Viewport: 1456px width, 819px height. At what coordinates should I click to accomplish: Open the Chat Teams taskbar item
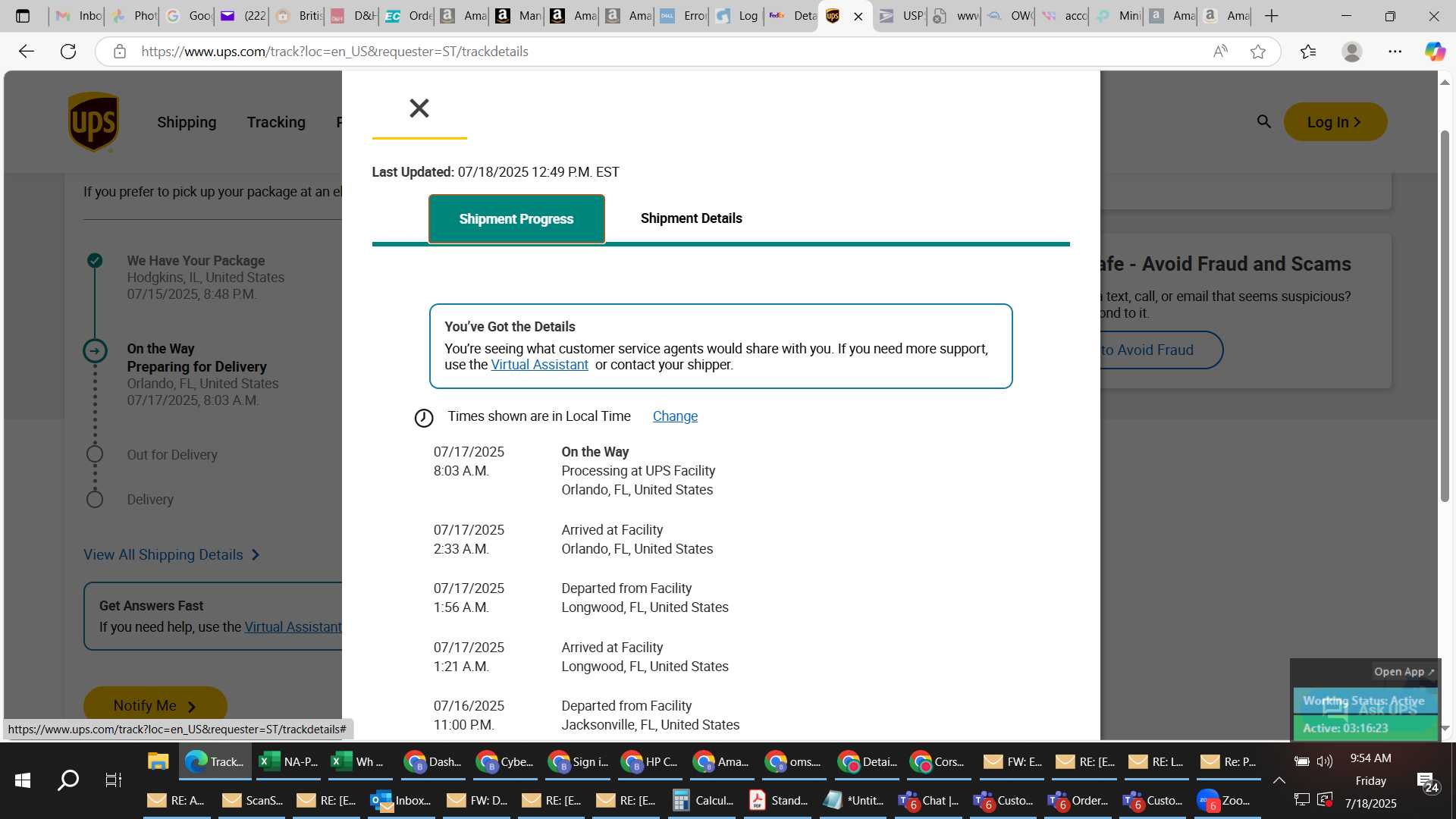(x=929, y=800)
